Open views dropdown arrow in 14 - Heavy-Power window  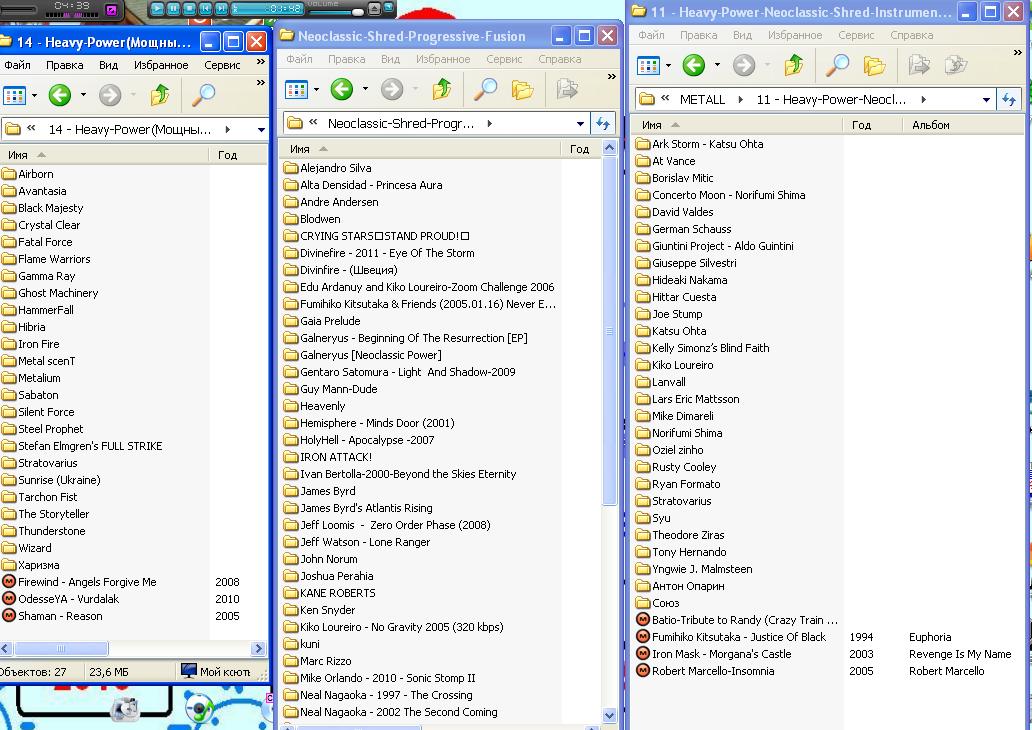click(34, 95)
